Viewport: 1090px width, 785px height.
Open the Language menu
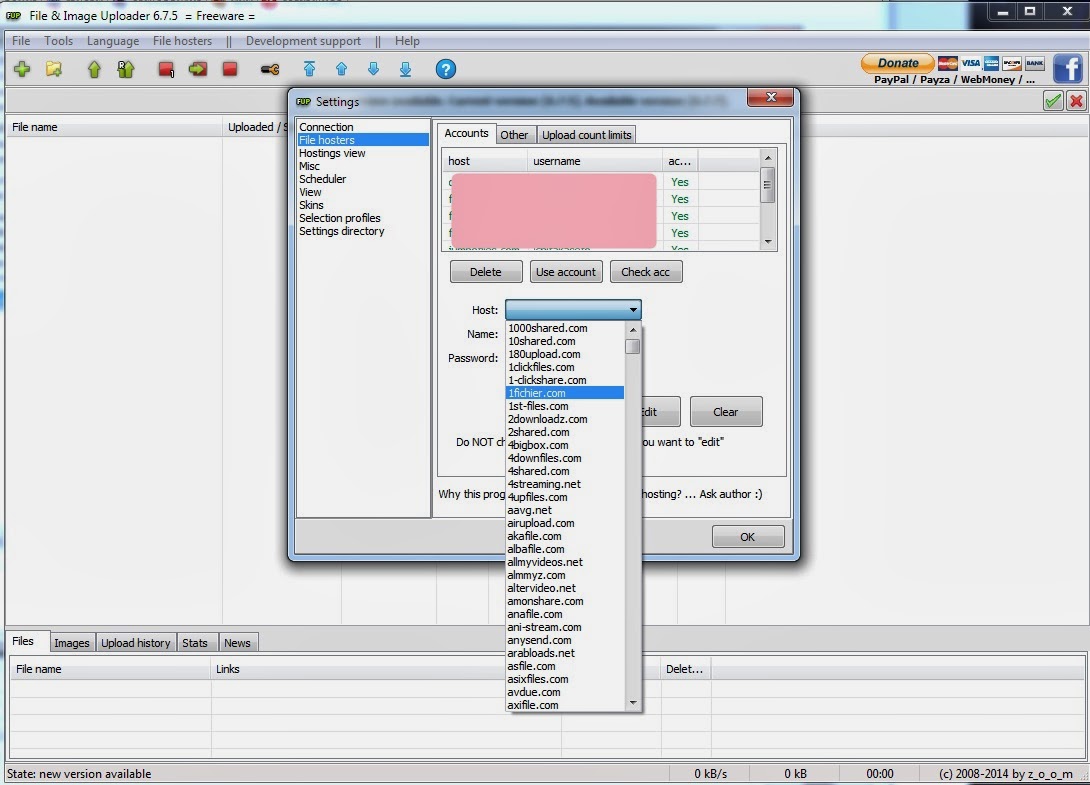point(113,41)
